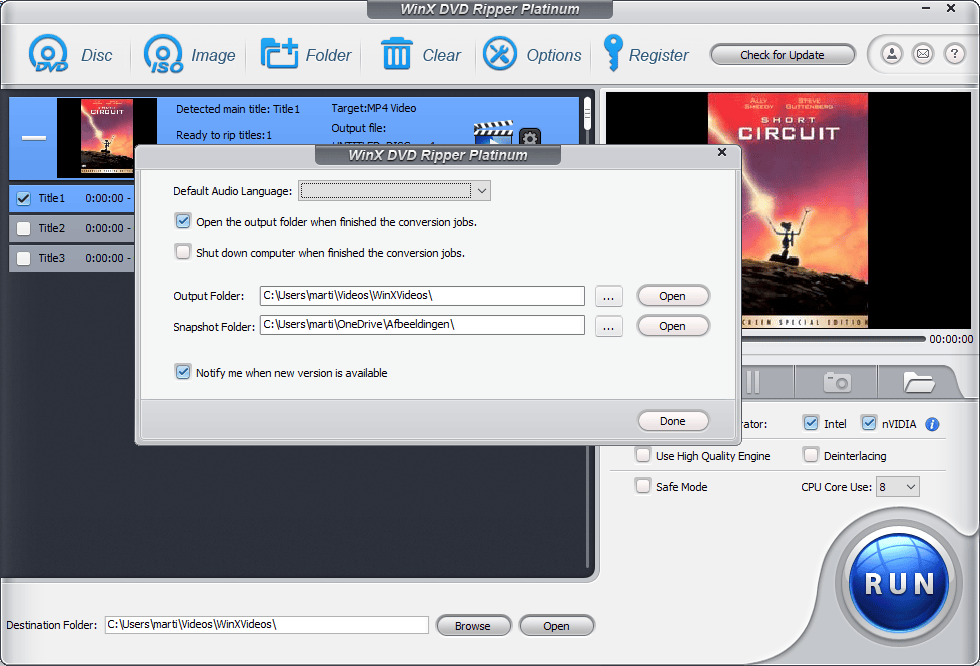Select the Short Circuit DVD thumbnail in list

click(x=107, y=137)
